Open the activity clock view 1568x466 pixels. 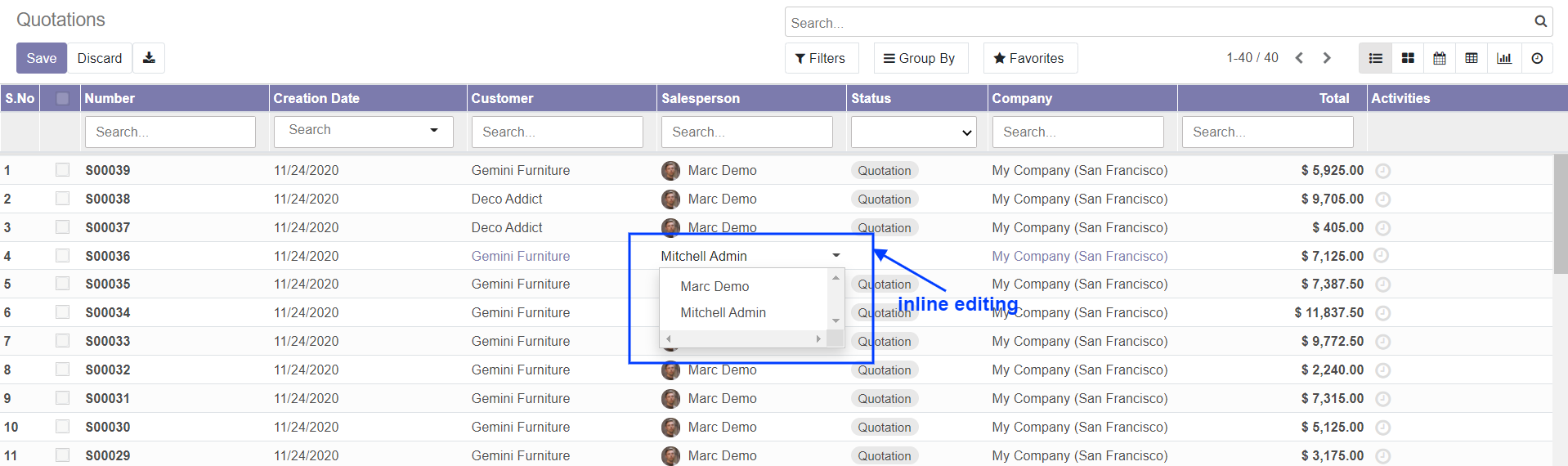click(x=1537, y=58)
